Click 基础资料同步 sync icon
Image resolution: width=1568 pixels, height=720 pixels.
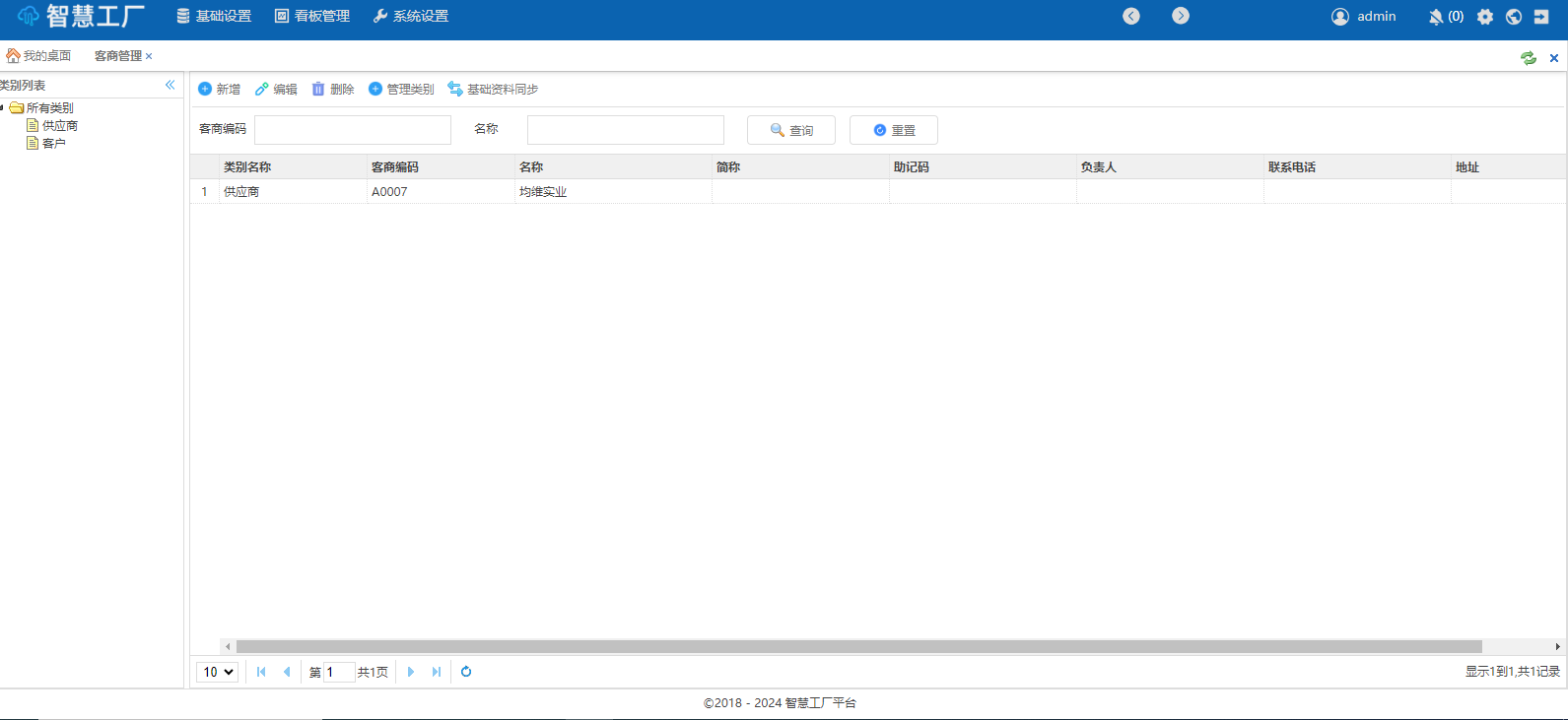coord(455,89)
